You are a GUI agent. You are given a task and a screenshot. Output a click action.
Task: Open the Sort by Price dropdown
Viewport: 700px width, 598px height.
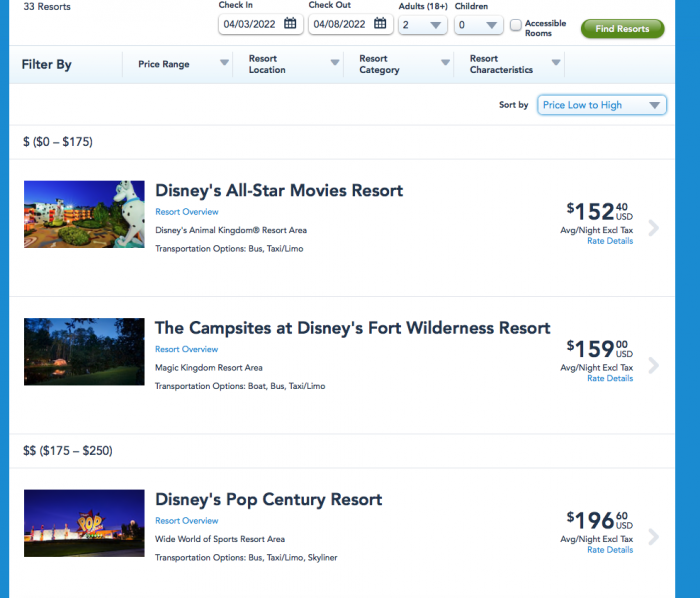coord(602,105)
